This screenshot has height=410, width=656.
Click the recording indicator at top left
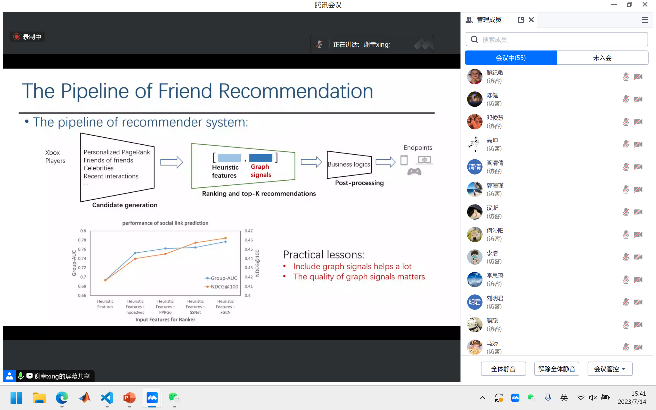pos(27,36)
